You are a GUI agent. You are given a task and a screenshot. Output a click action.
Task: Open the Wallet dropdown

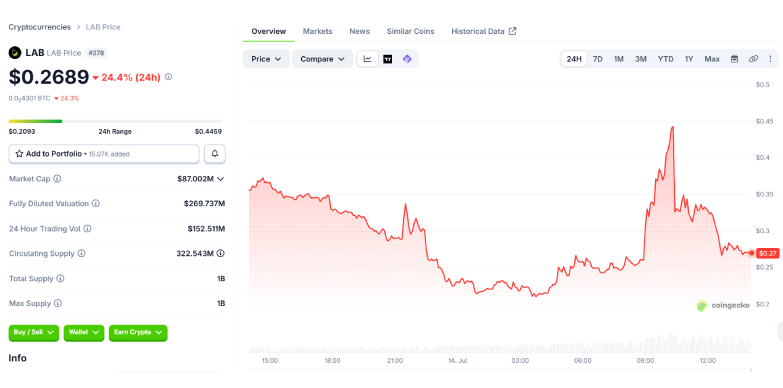[84, 333]
